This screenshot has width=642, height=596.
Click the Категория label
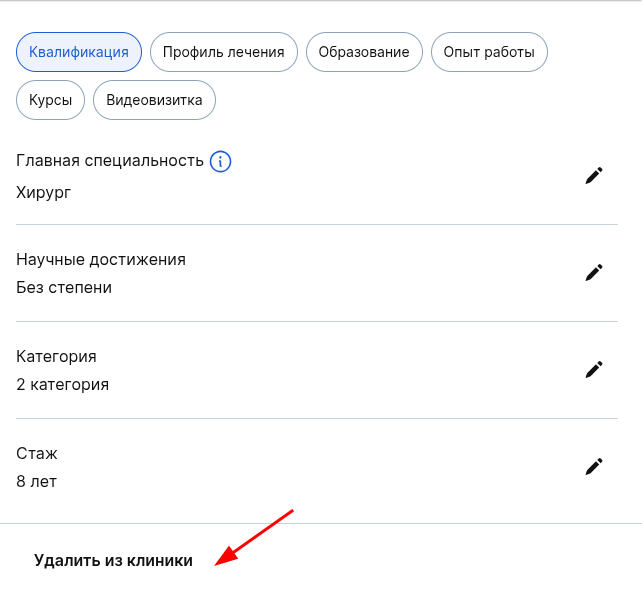(x=57, y=357)
